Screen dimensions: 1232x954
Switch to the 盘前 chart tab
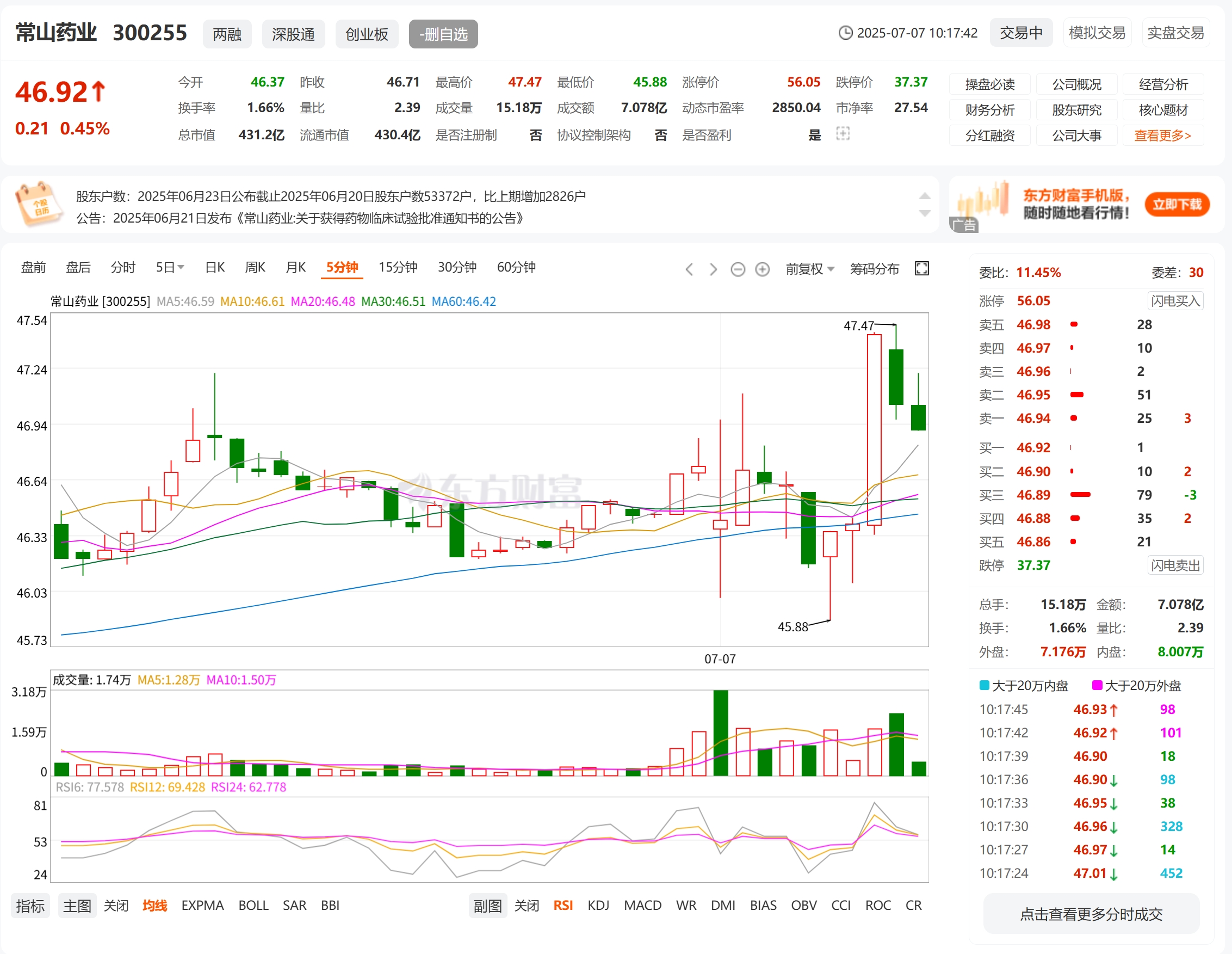tap(33, 267)
